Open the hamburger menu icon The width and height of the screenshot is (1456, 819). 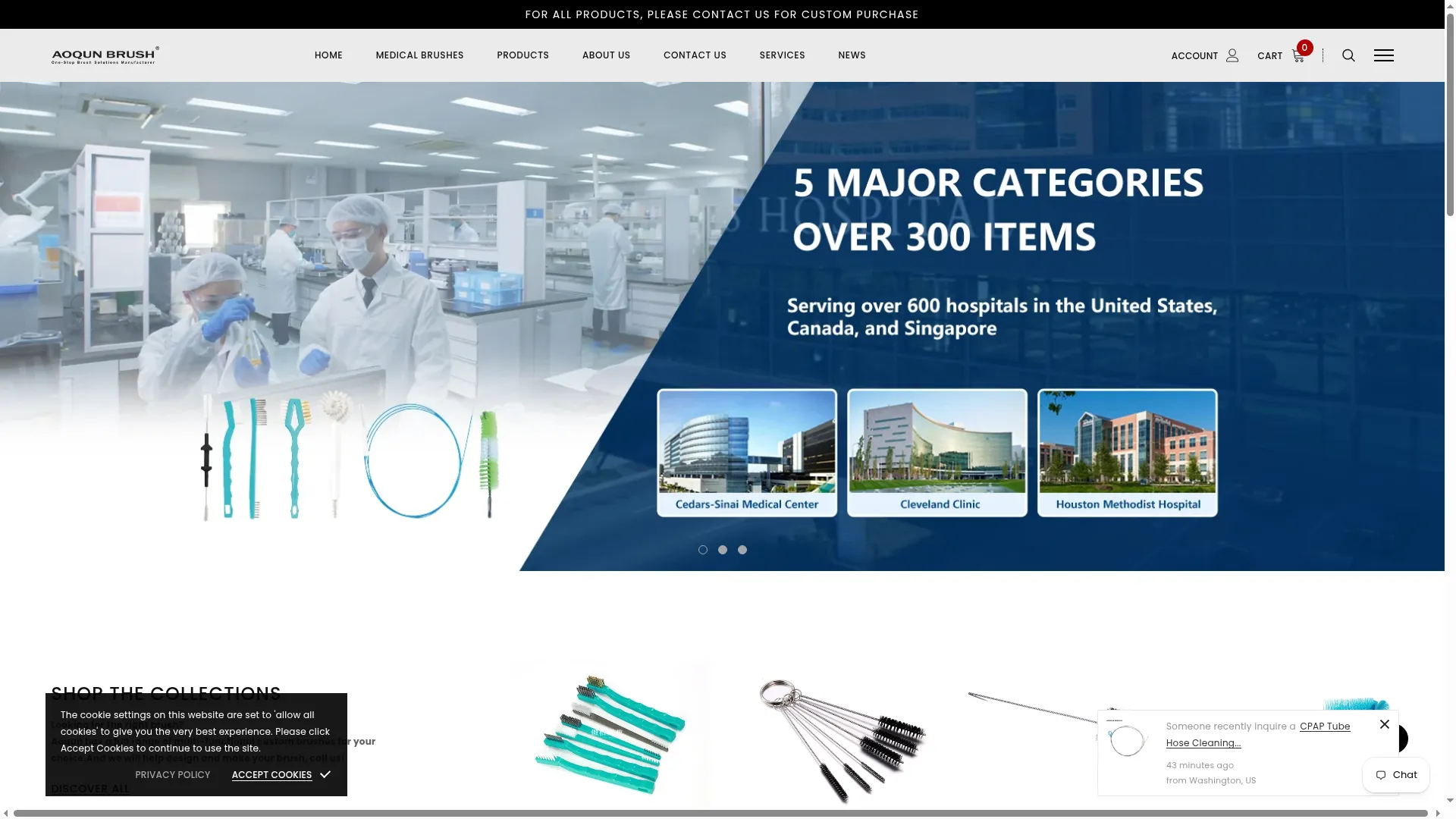coord(1383,55)
